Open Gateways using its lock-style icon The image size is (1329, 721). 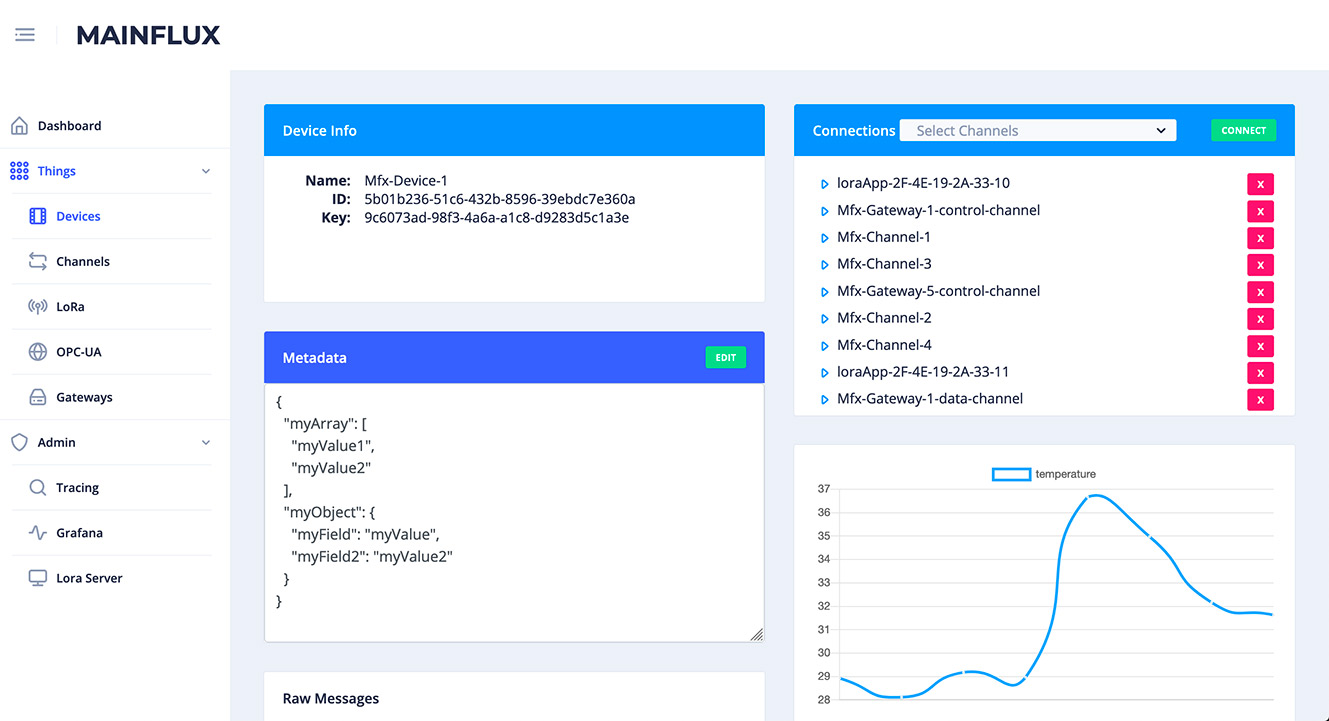pyautogui.click(x=38, y=396)
